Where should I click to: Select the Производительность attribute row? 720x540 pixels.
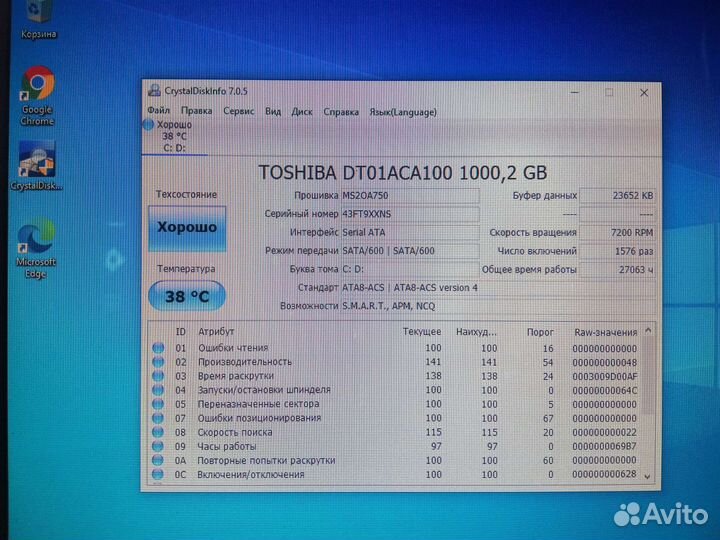click(395, 362)
